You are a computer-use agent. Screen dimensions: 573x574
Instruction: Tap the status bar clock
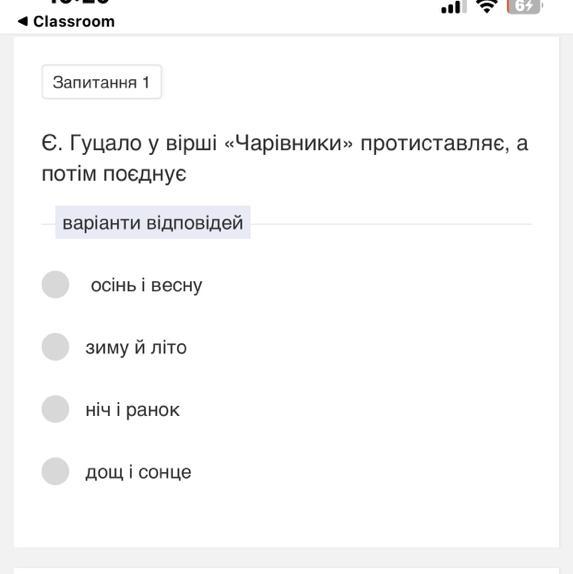79,2
